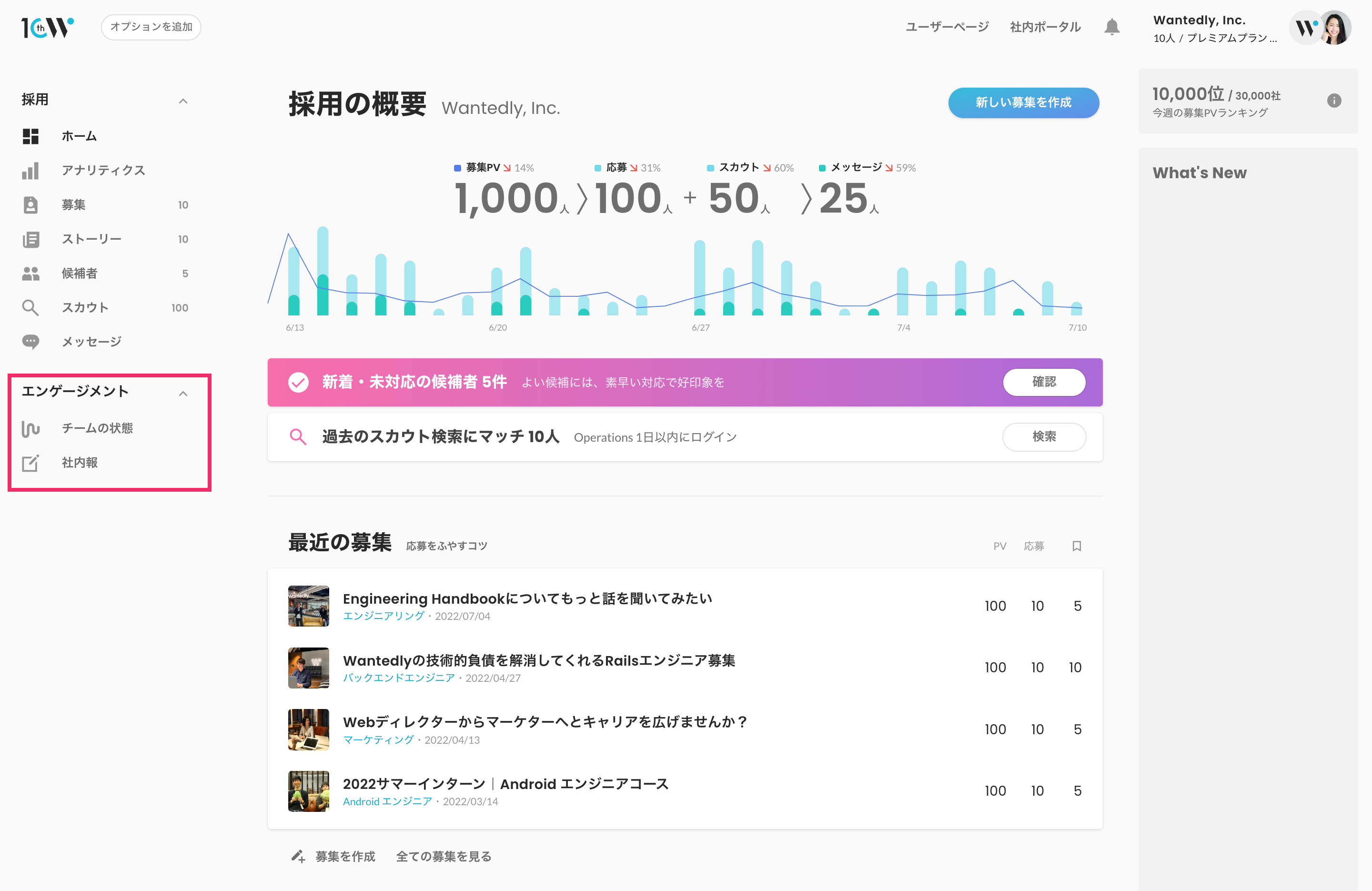1372x891 pixels.
Task: Open the home dashboard grid icon
Action: (x=30, y=136)
